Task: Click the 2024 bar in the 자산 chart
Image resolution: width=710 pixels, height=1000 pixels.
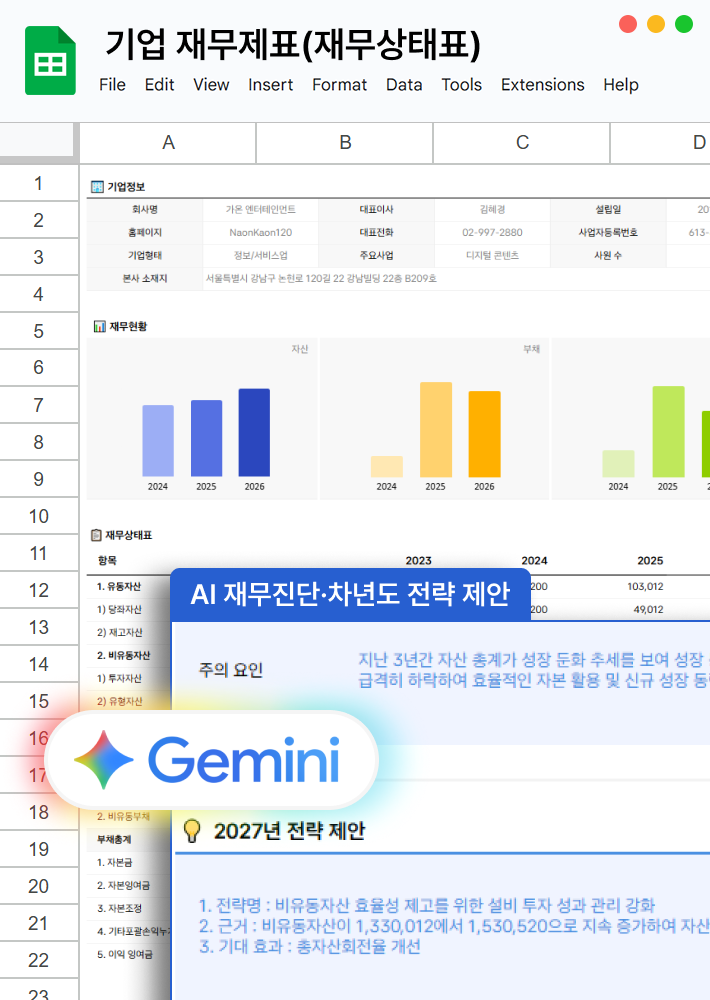Action: (158, 441)
